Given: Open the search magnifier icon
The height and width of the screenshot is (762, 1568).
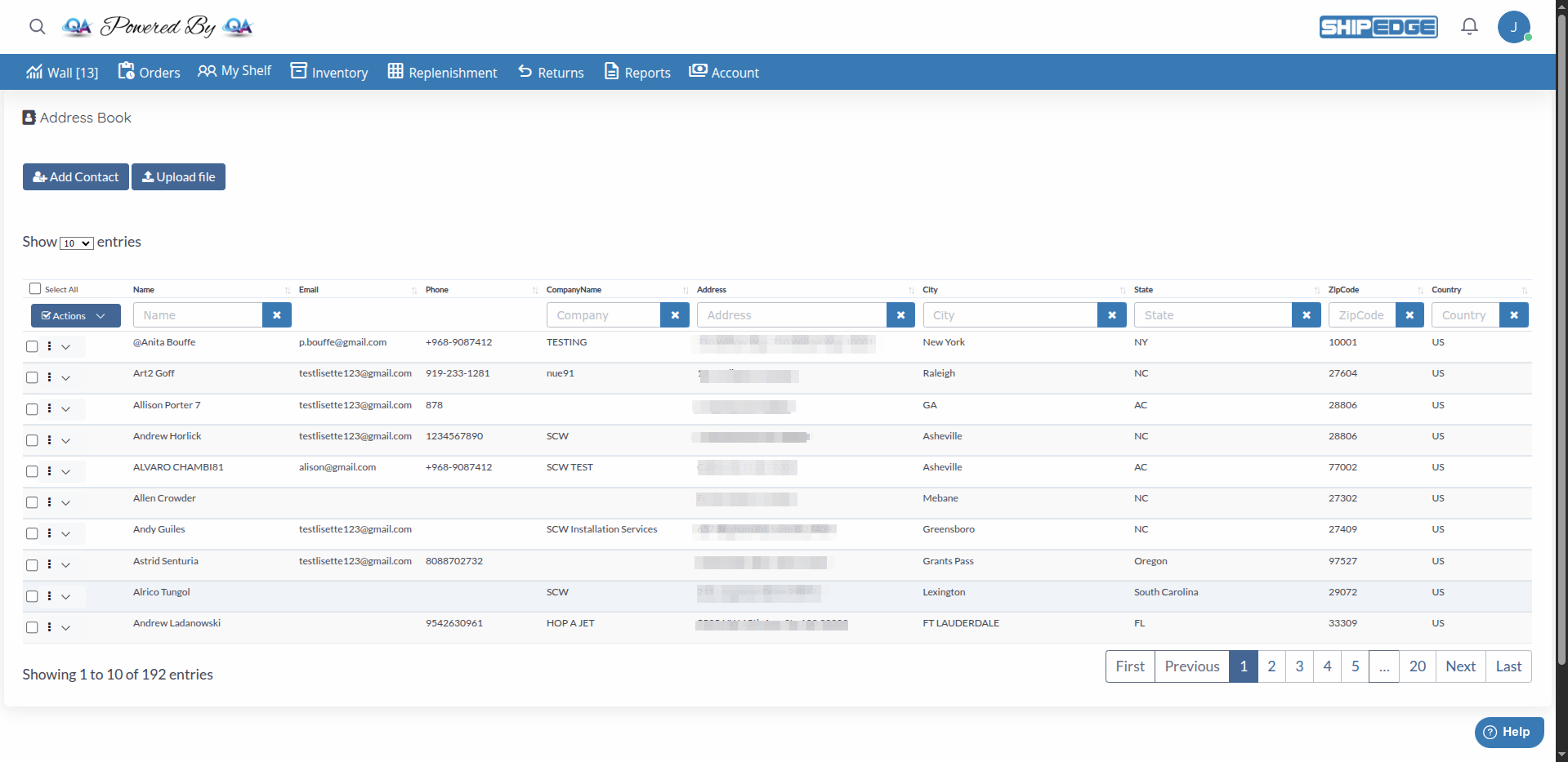Looking at the screenshot, I should tap(37, 27).
